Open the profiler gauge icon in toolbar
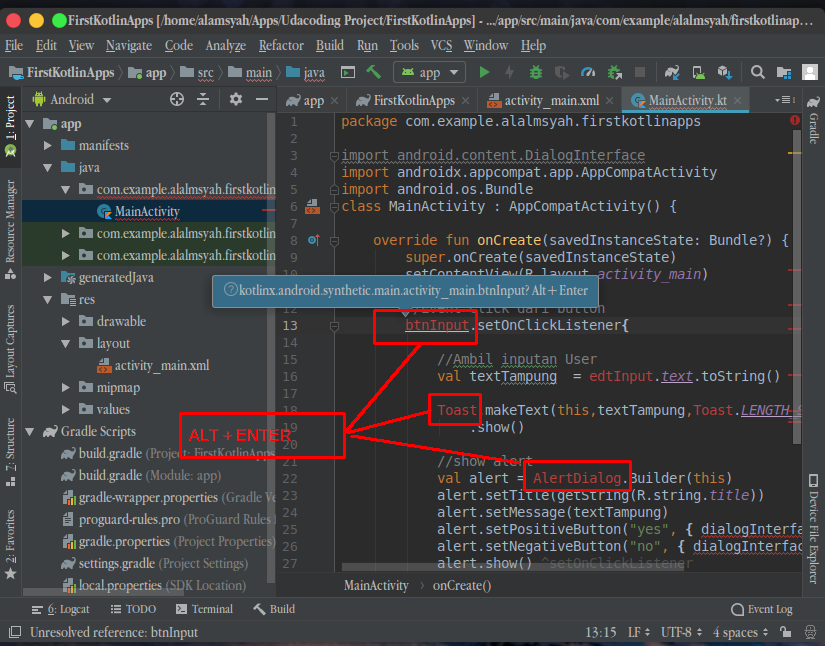Image resolution: width=825 pixels, height=646 pixels. tap(588, 72)
